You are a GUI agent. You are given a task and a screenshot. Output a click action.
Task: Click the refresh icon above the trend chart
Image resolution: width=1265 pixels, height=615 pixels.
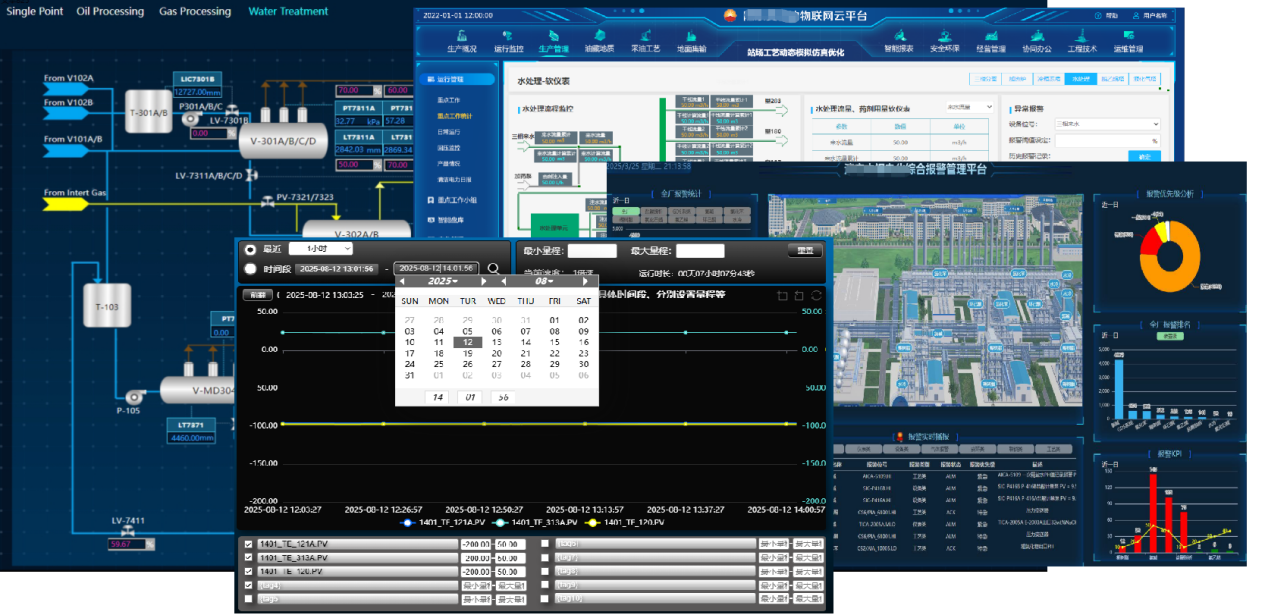[816, 295]
